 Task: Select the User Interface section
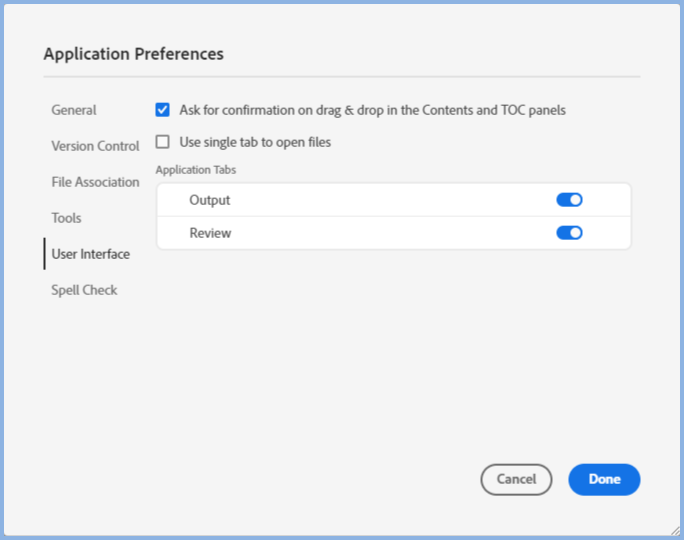click(90, 254)
